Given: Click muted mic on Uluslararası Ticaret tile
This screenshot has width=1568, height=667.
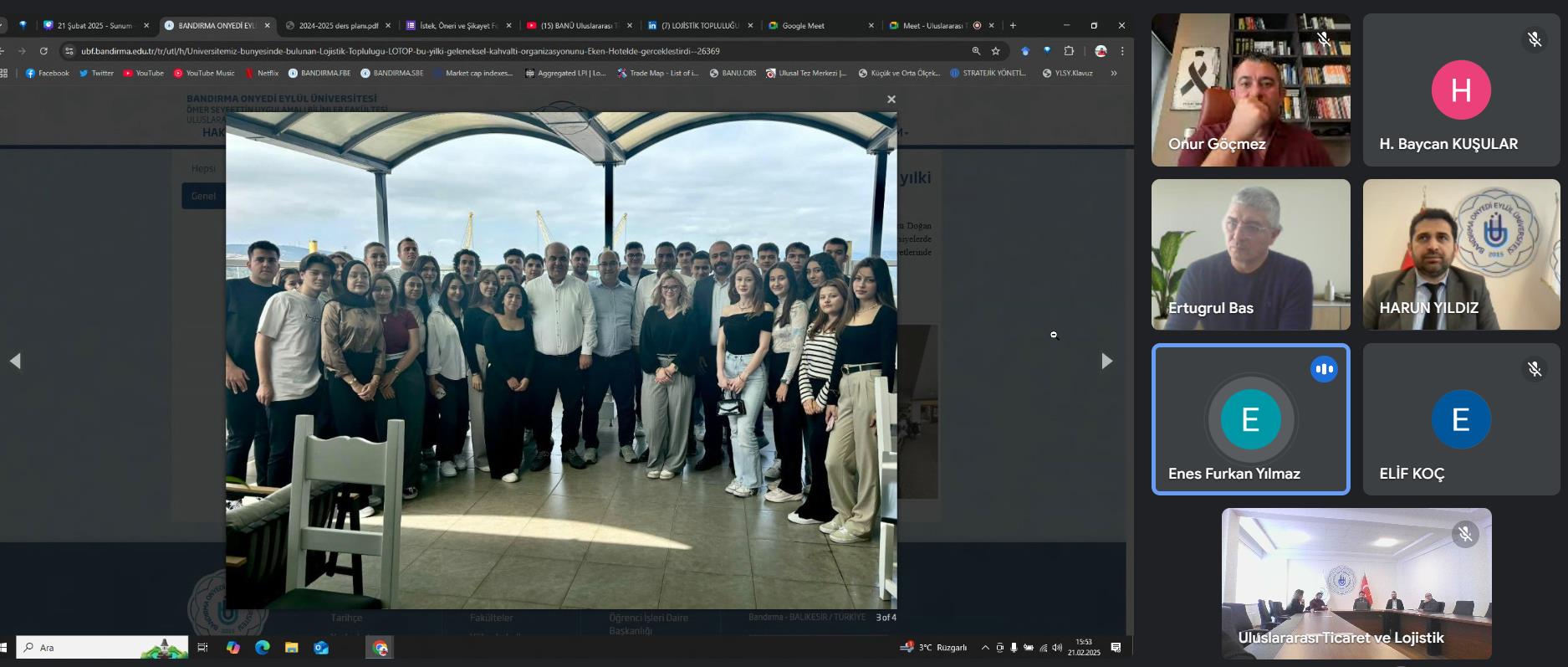Looking at the screenshot, I should [x=1465, y=534].
